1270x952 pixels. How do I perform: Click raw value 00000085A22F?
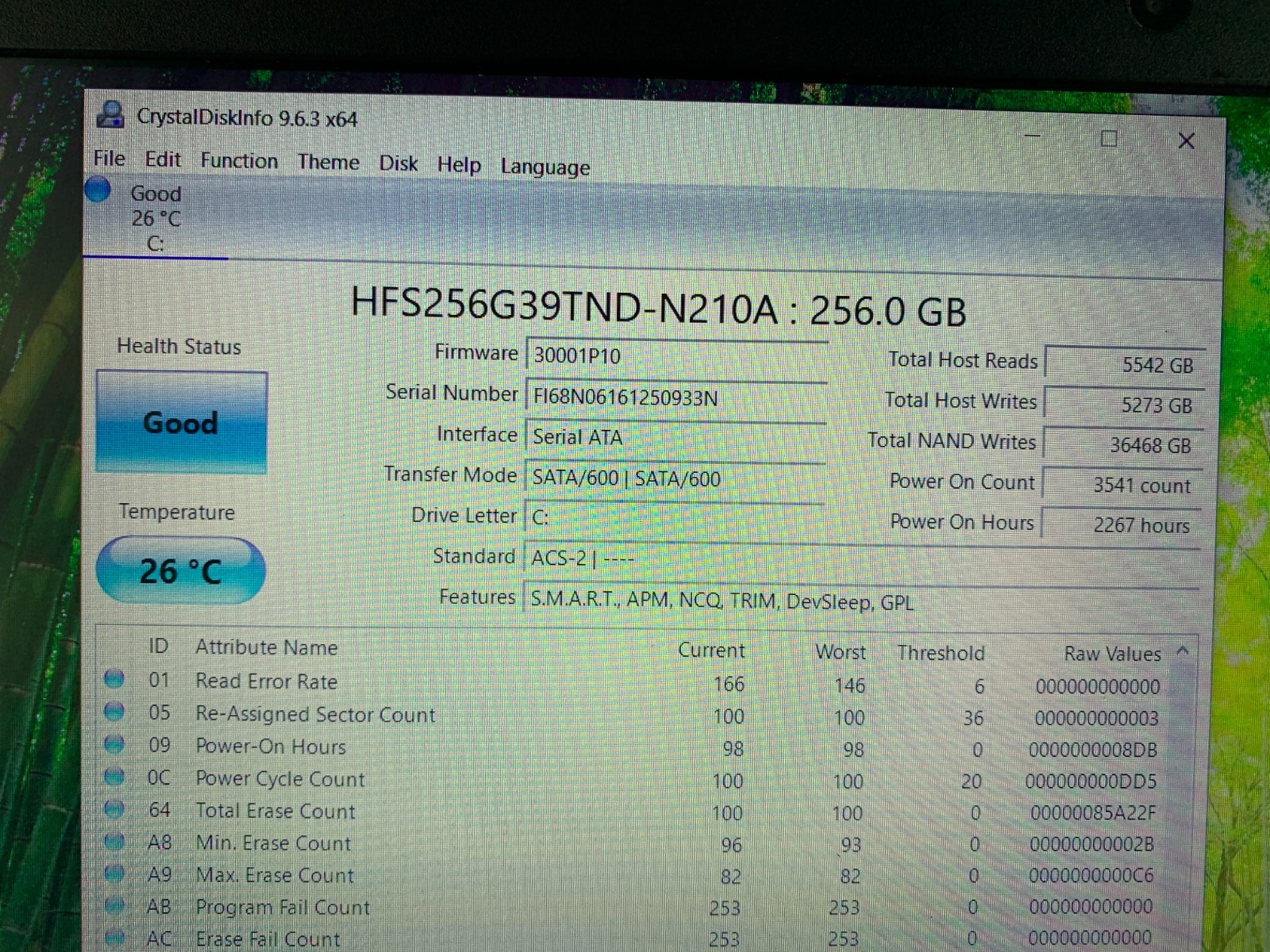(1093, 813)
